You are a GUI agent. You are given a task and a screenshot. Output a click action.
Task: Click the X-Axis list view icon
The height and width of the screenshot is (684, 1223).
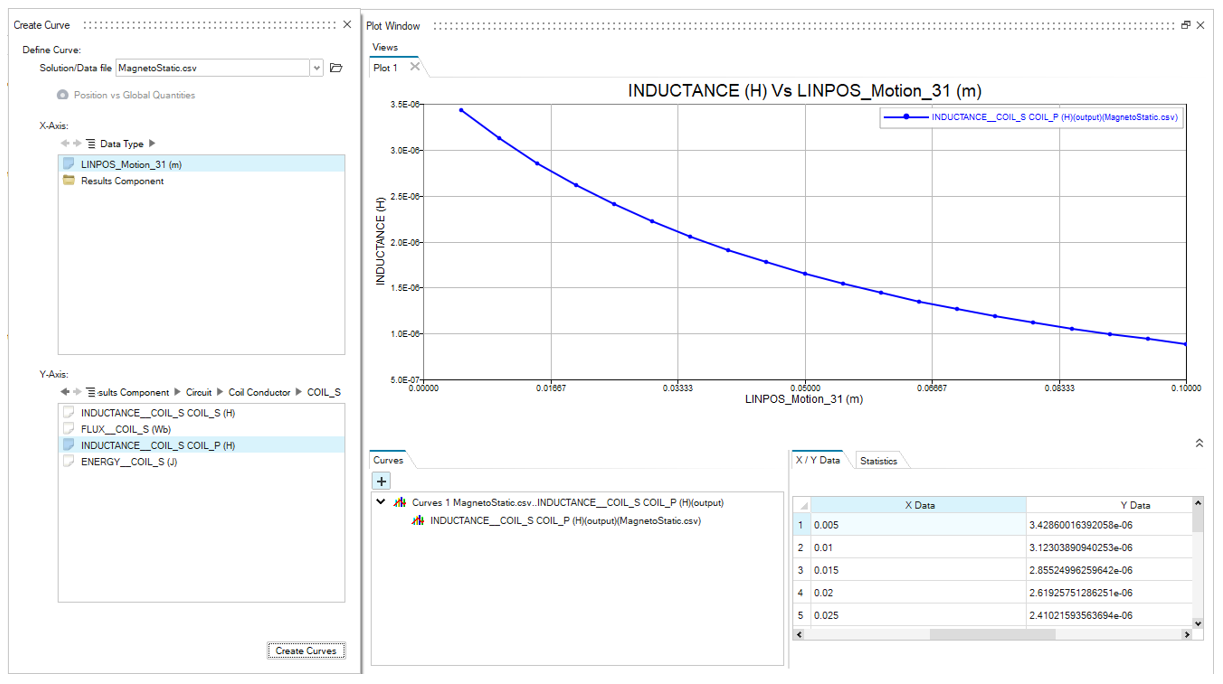click(x=91, y=144)
